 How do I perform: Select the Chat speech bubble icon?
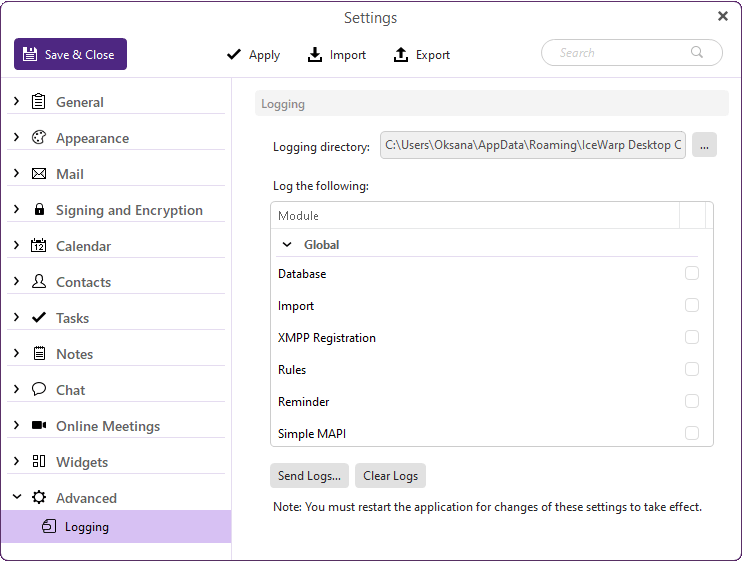pos(38,389)
